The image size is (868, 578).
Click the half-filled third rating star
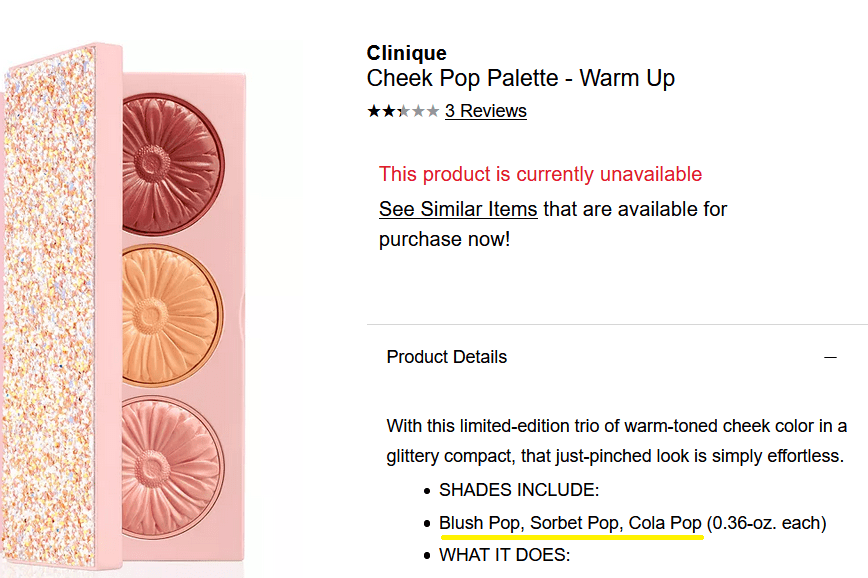403,111
